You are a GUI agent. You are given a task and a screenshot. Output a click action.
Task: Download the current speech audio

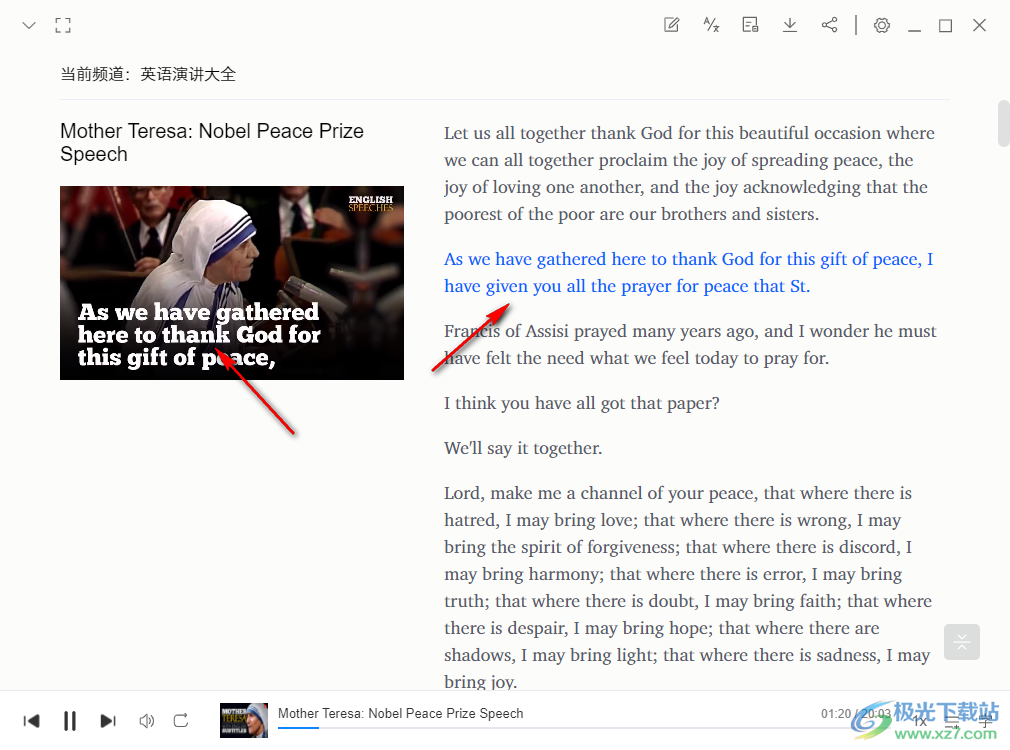click(790, 25)
